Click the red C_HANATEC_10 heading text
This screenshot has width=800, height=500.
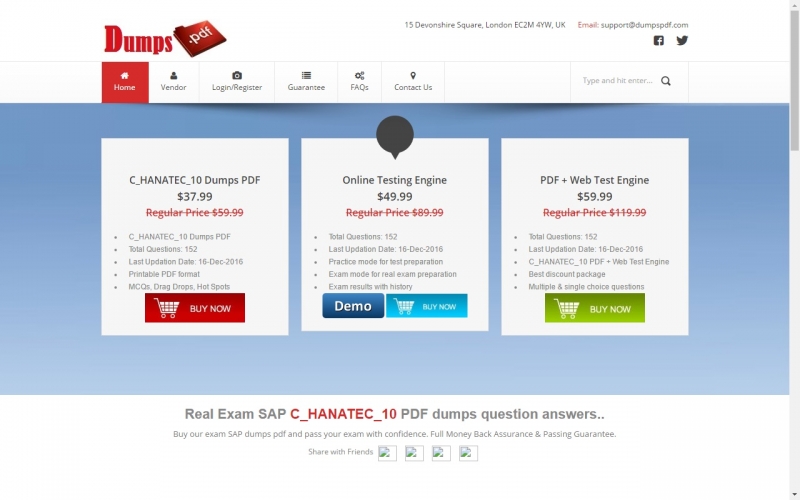[343, 414]
